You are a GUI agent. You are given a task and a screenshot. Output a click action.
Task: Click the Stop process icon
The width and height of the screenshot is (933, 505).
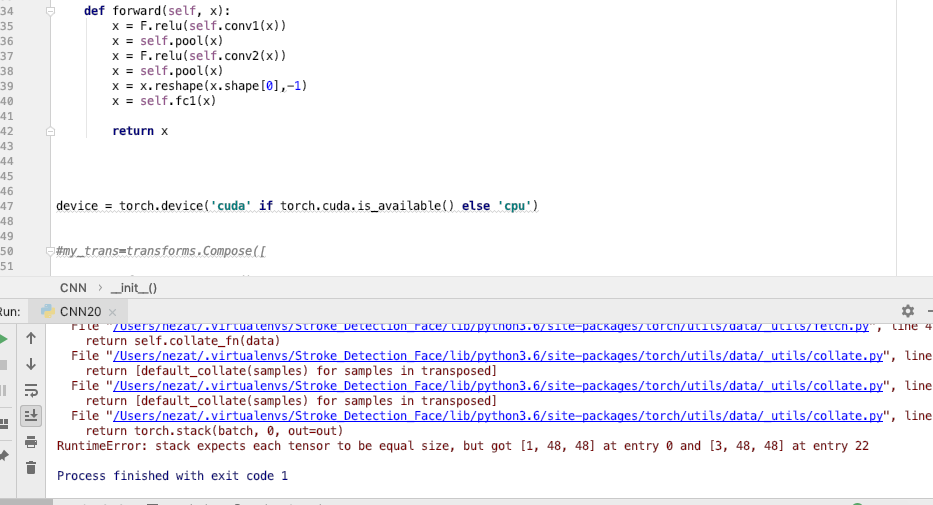(4, 364)
